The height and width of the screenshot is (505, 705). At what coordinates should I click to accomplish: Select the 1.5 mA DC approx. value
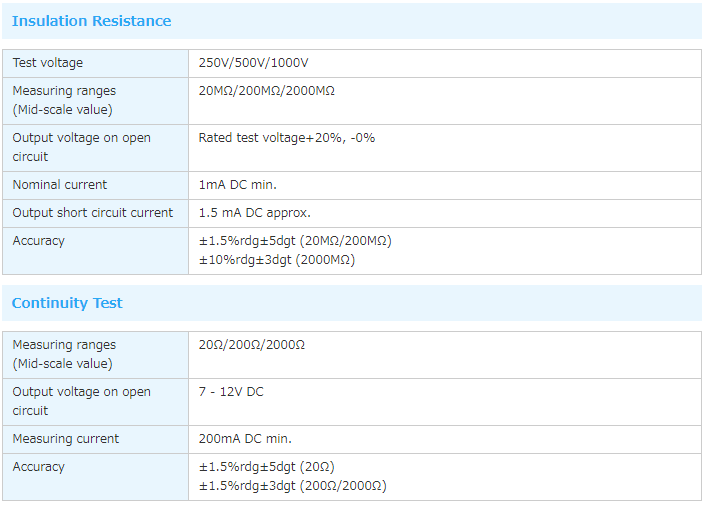(x=254, y=213)
